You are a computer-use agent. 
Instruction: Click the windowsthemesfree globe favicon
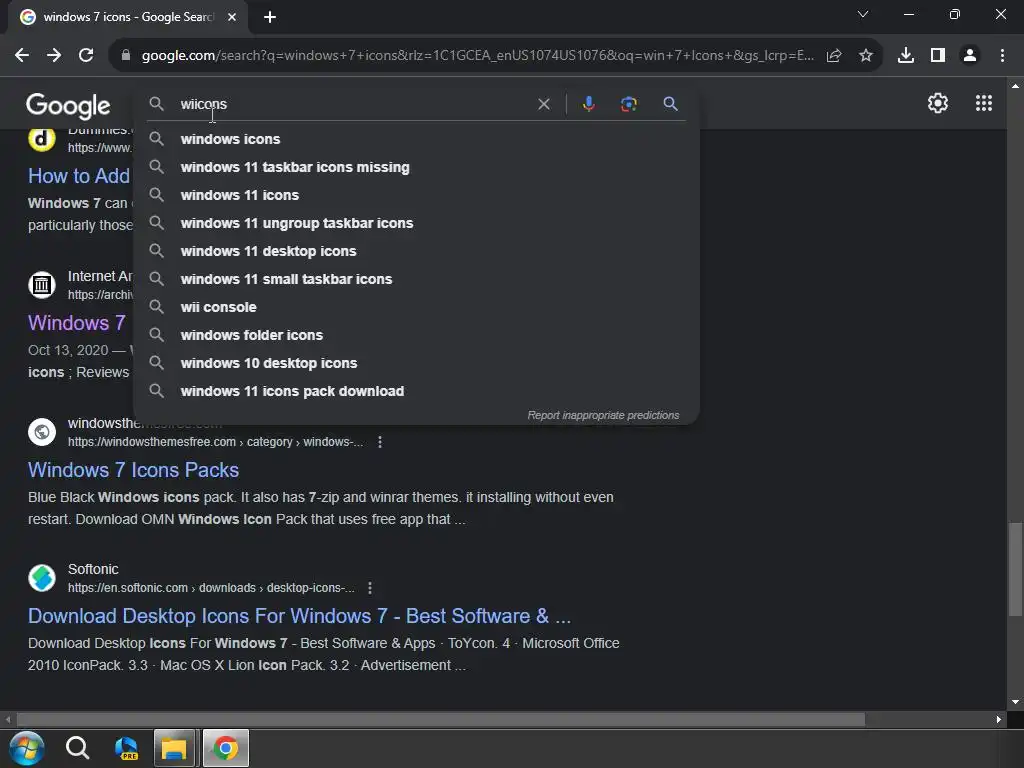click(42, 432)
